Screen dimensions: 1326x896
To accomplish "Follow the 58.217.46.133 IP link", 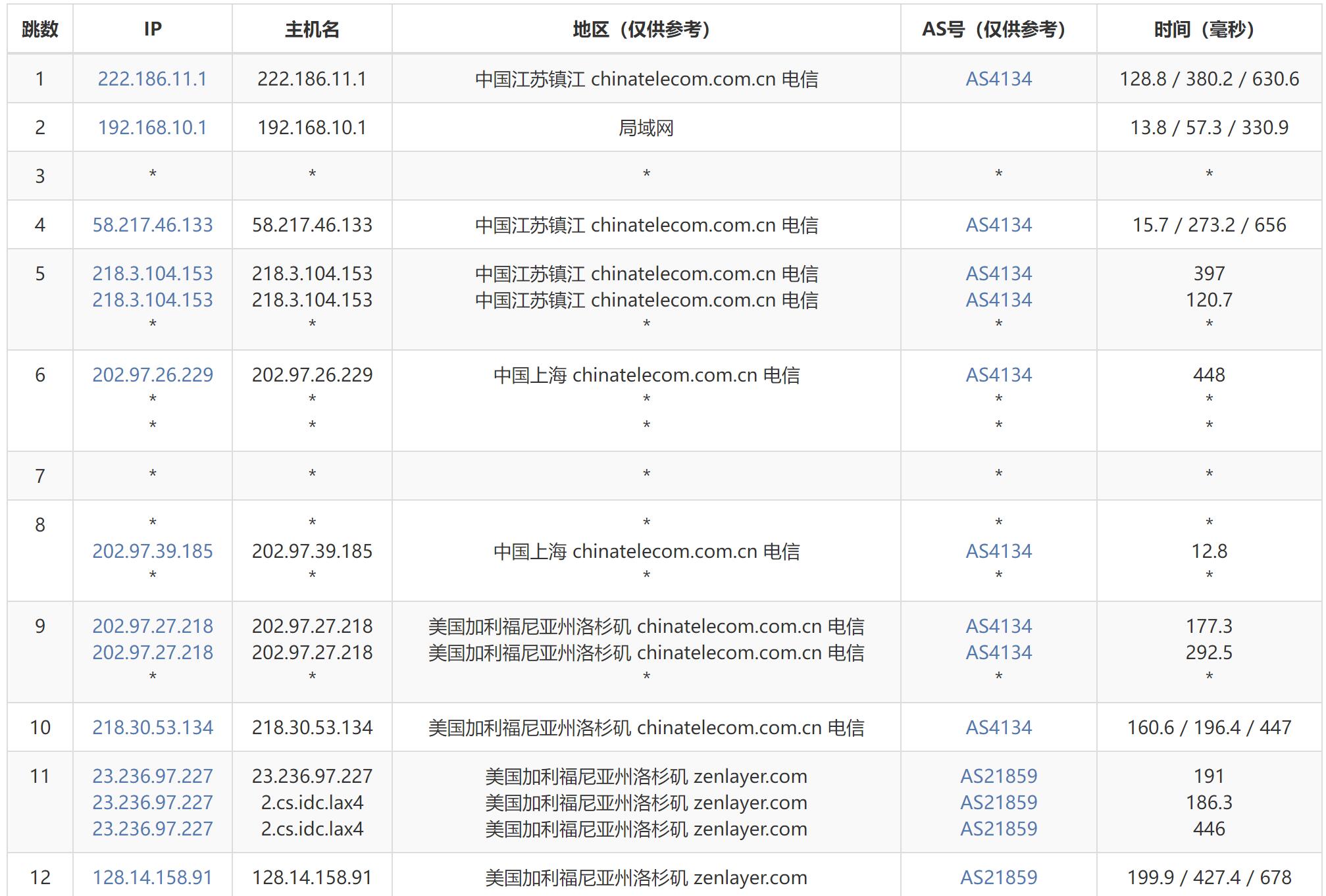I will tap(152, 225).
